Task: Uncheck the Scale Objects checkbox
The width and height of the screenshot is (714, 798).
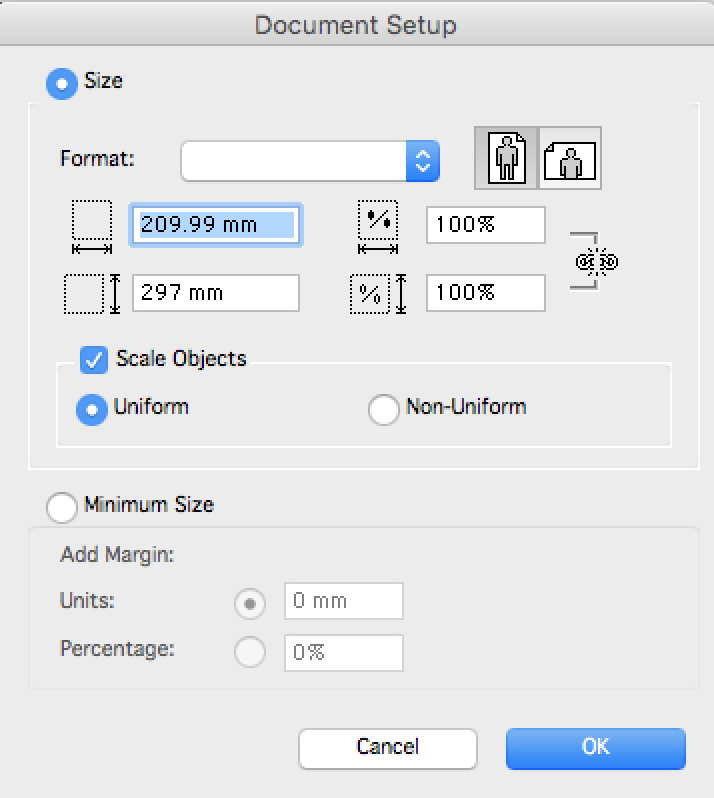Action: pos(94,360)
